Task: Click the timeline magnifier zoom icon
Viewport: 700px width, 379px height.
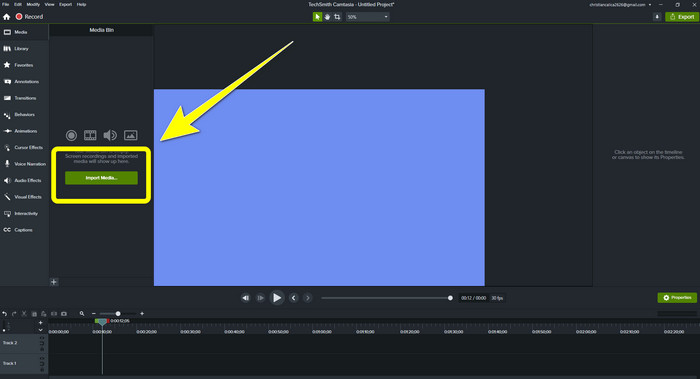Action: [x=82, y=314]
